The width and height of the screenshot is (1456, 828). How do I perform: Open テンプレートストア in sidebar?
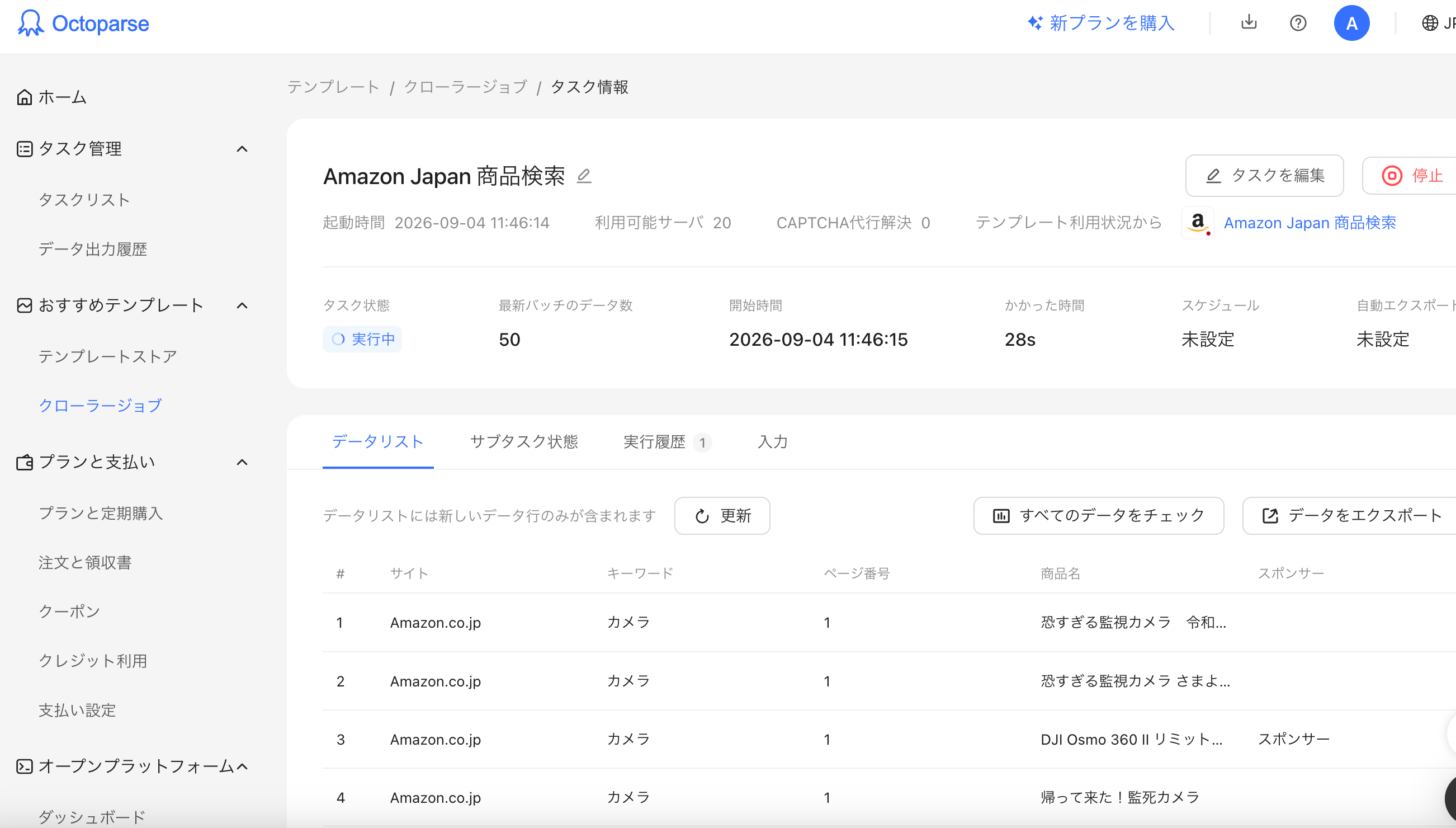coord(108,356)
